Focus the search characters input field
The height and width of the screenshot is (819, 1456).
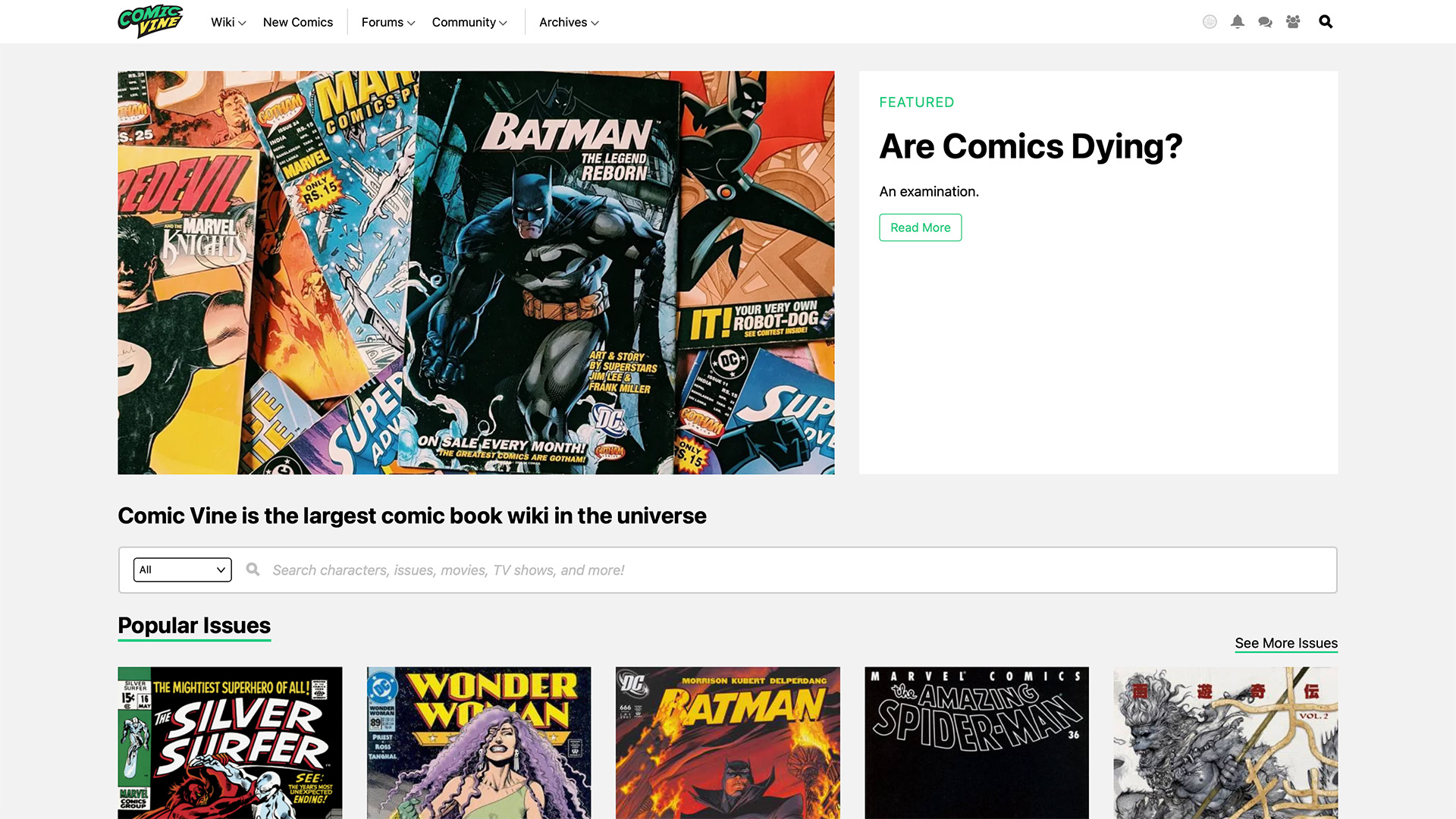pyautogui.click(x=796, y=570)
